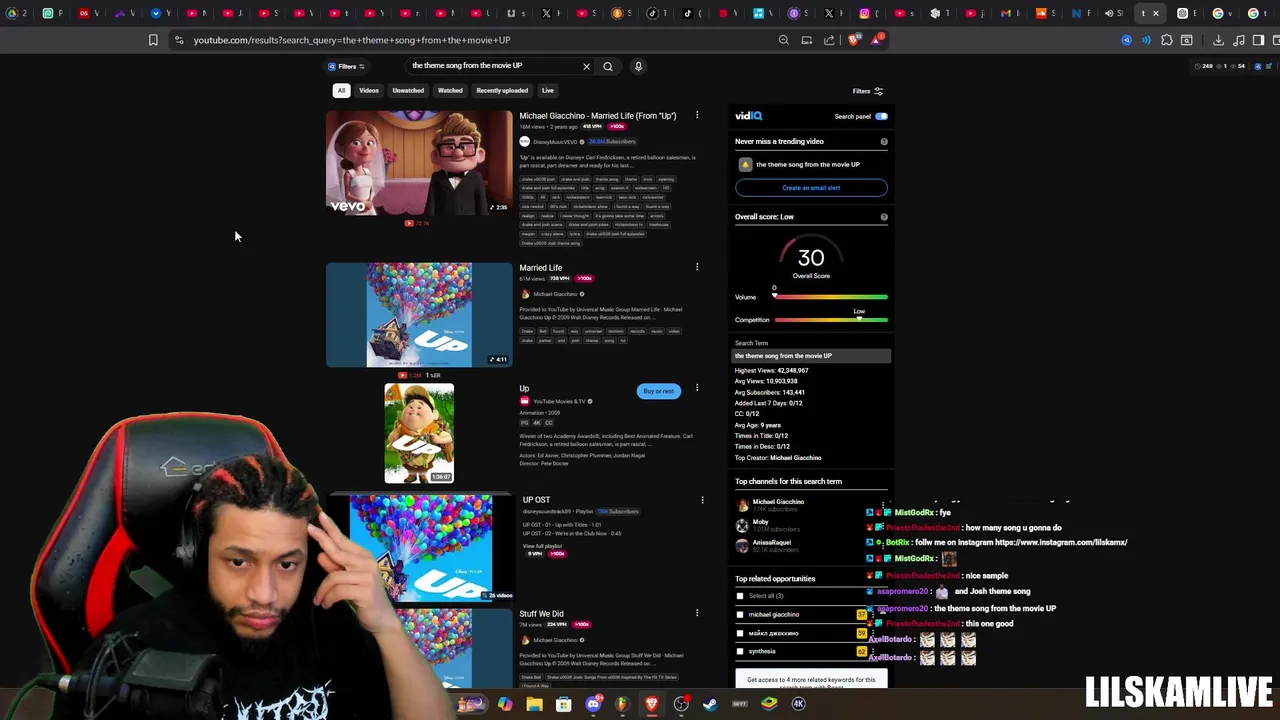This screenshot has height=720, width=1280.
Task: Check the Select all (3) checkbox
Action: 740,596
